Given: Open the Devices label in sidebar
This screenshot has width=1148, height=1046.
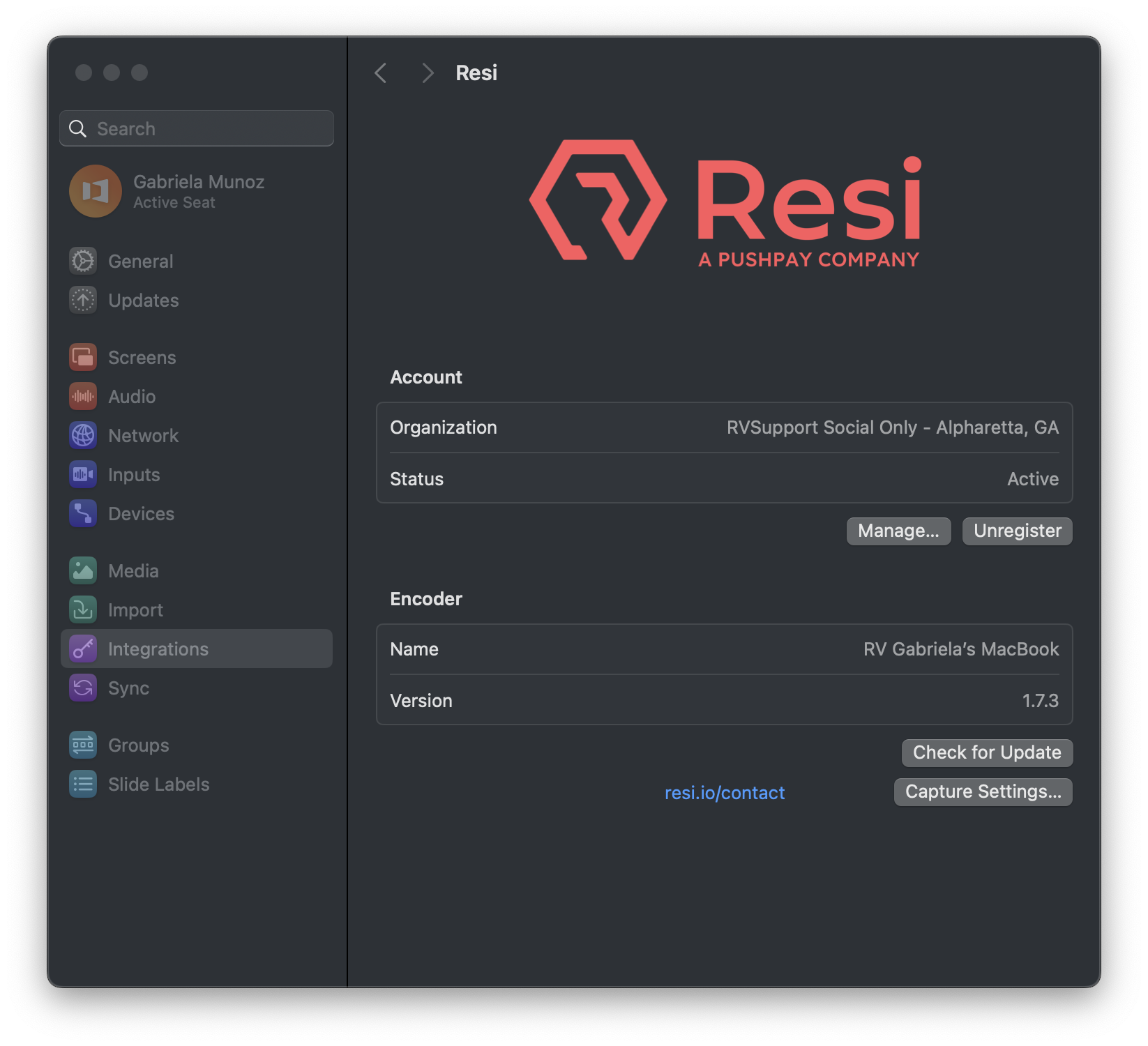Looking at the screenshot, I should (142, 513).
